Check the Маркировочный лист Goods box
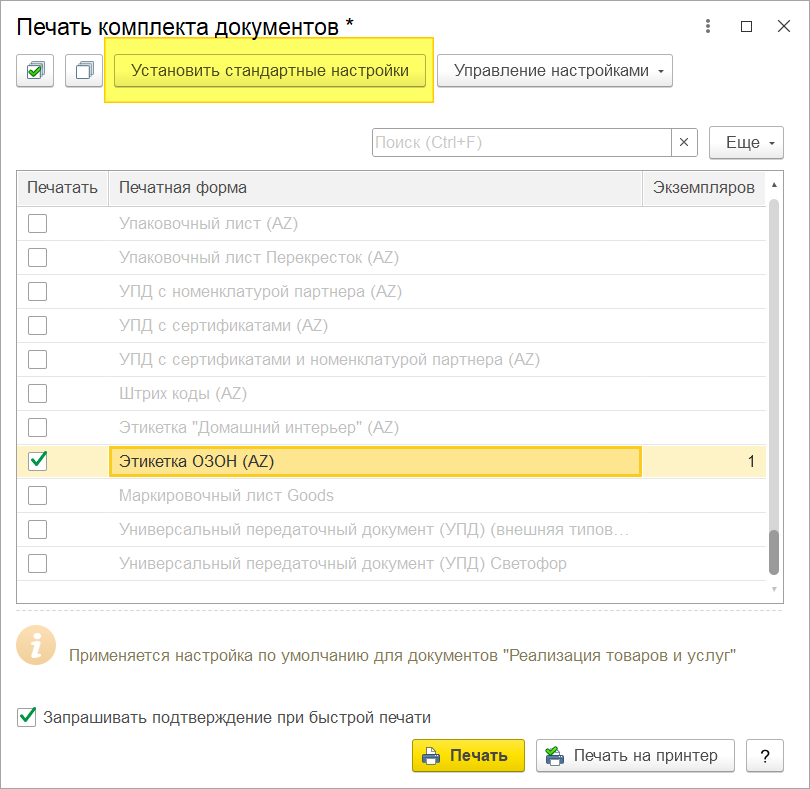This screenshot has width=810, height=789. 38,495
